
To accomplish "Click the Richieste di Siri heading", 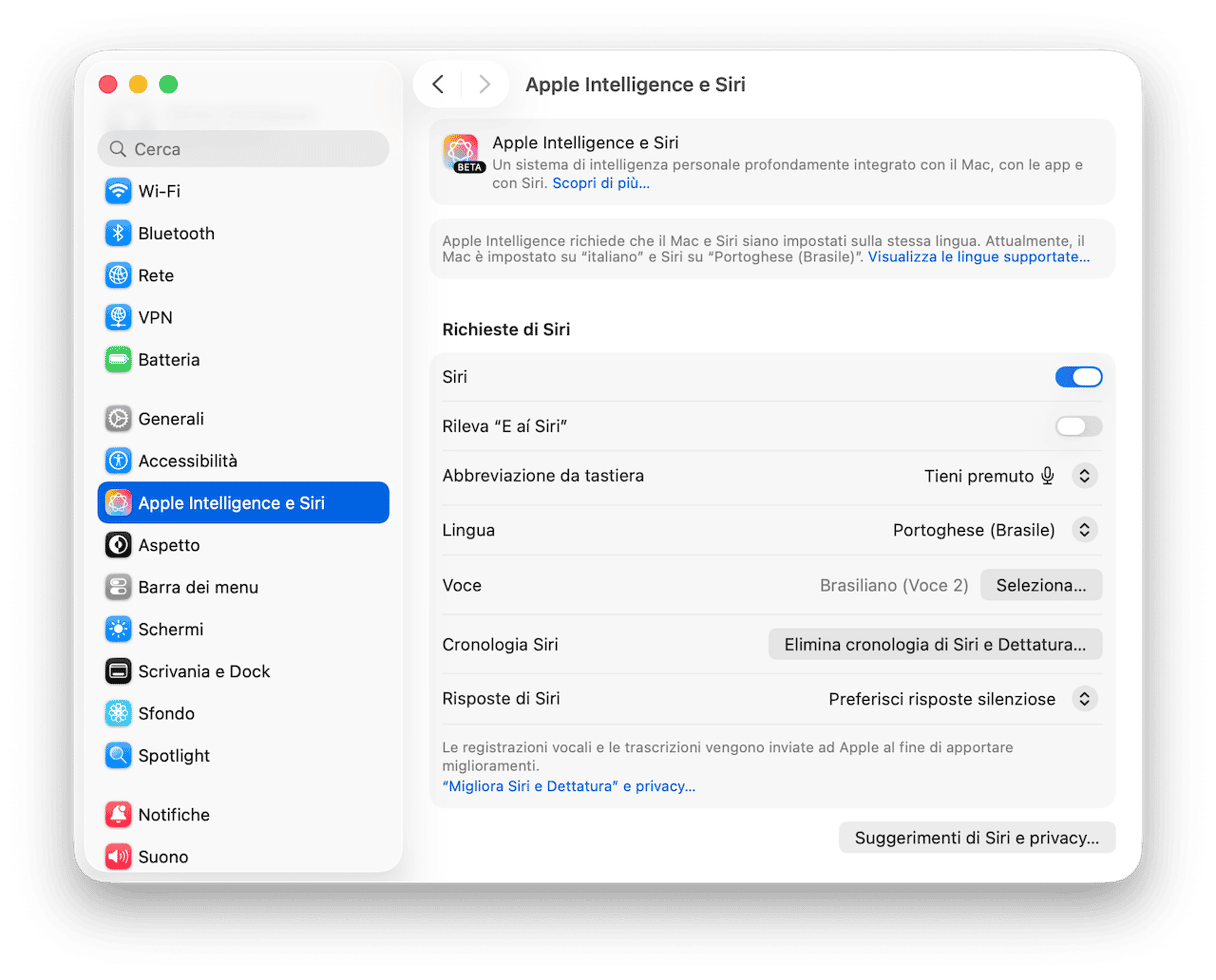I will [506, 329].
